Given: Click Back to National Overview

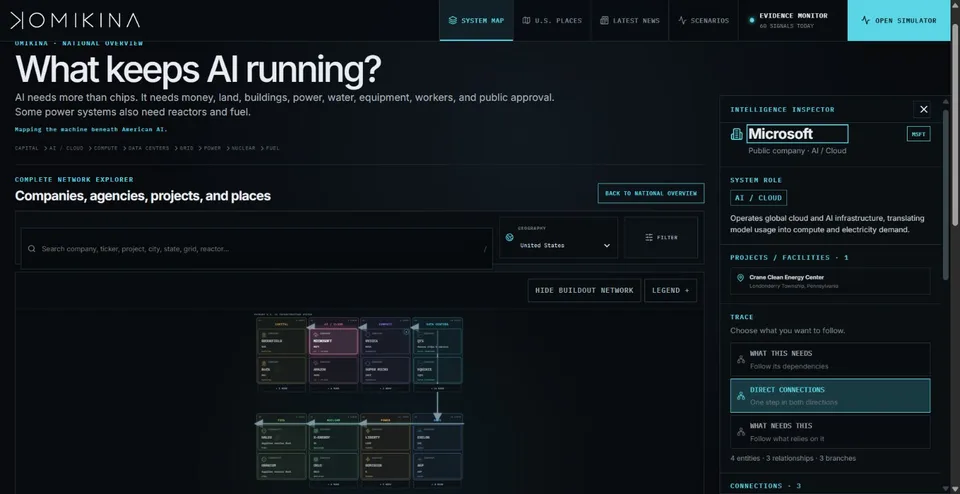Looking at the screenshot, I should (651, 193).
